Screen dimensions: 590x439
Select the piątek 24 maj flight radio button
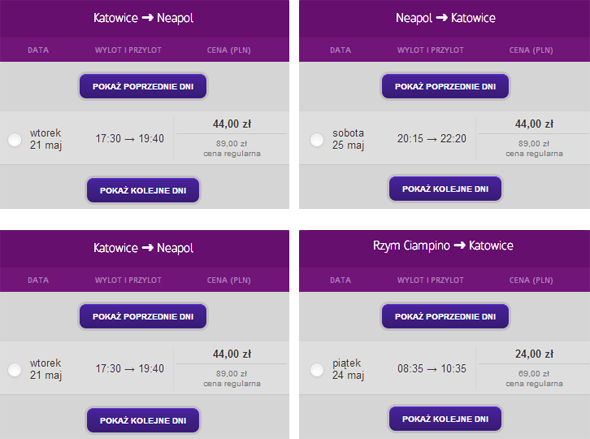click(x=317, y=369)
